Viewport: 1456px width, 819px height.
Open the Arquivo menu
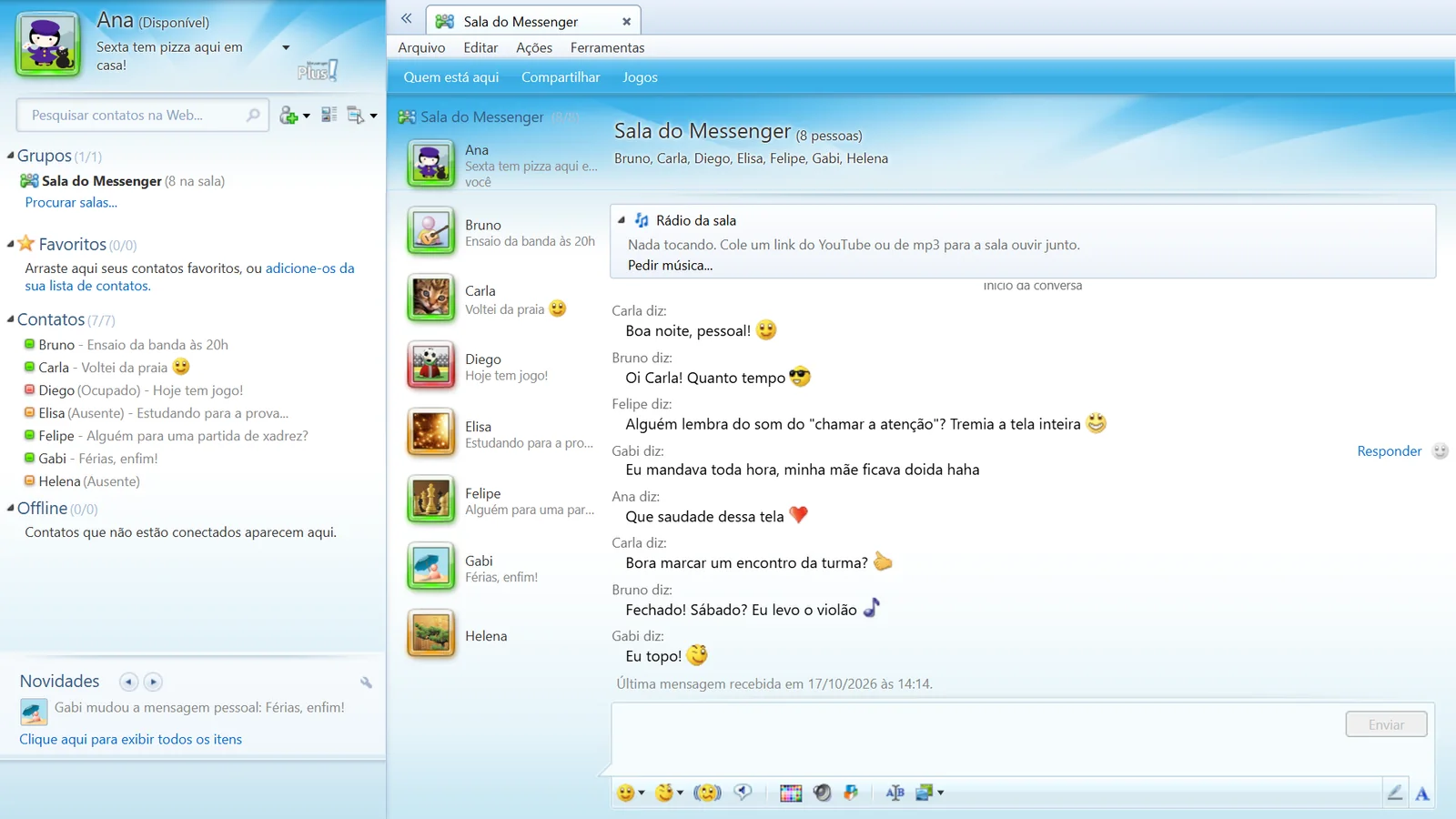pyautogui.click(x=421, y=47)
